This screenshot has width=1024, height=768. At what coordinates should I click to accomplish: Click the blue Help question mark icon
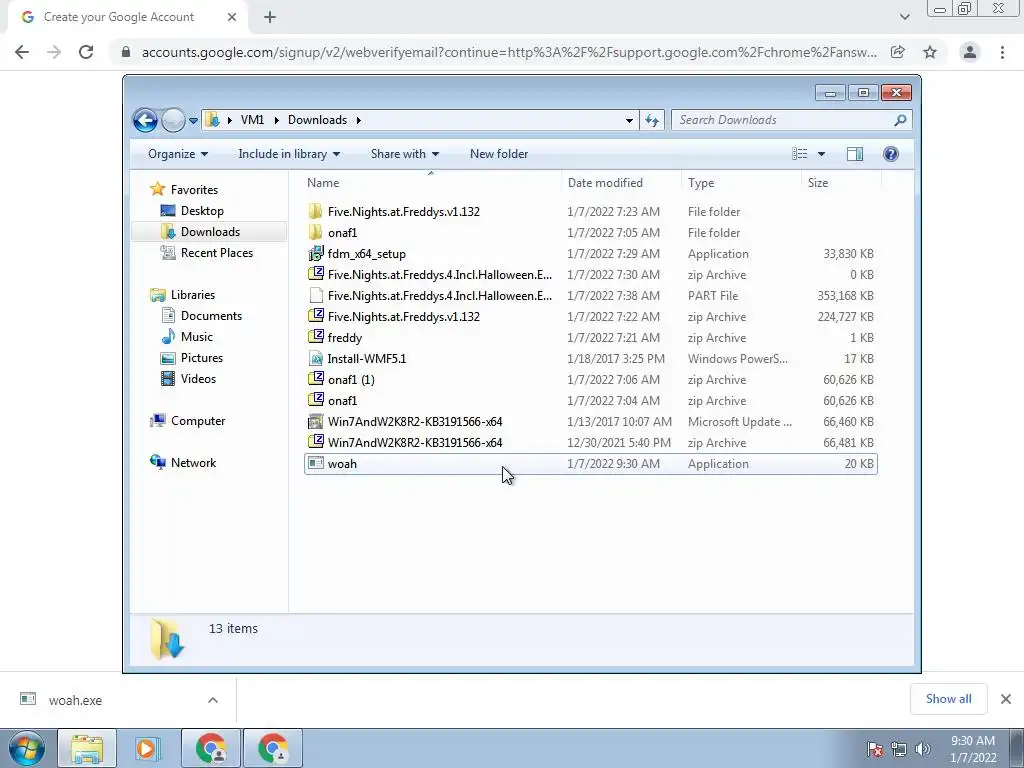coord(891,154)
